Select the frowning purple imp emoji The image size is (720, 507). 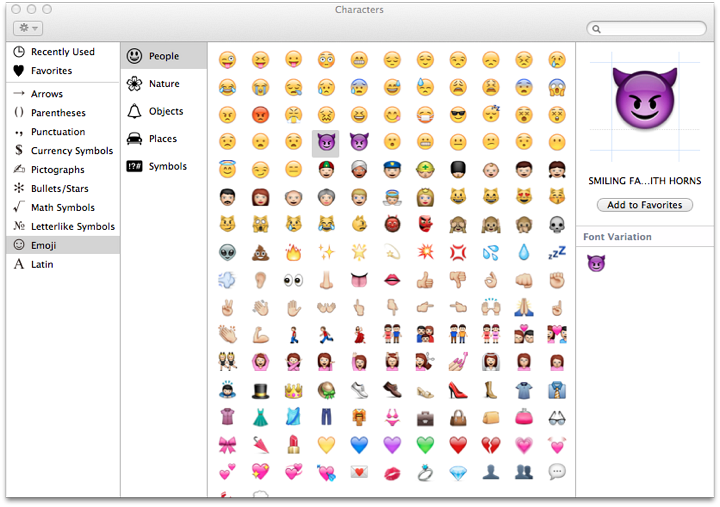[359, 142]
